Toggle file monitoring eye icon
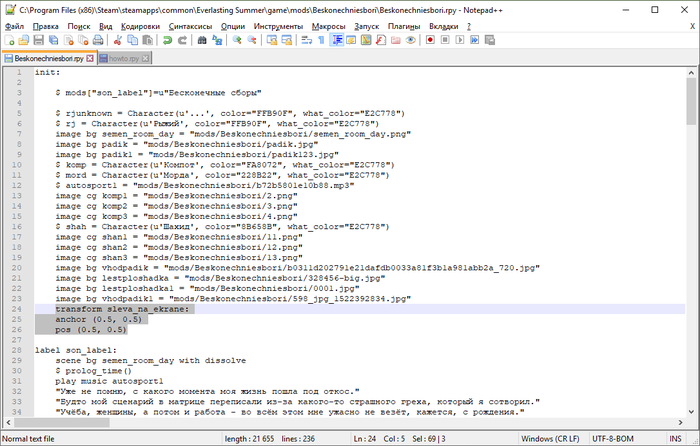 (x=410, y=40)
